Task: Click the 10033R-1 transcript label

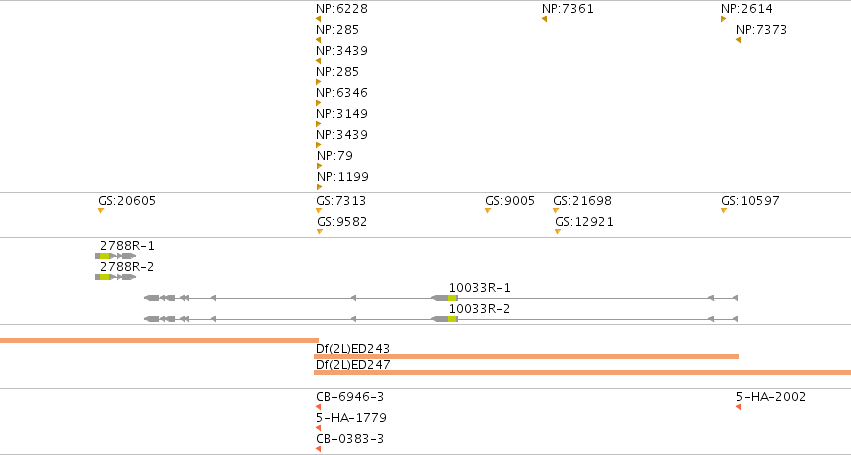Action: (479, 288)
